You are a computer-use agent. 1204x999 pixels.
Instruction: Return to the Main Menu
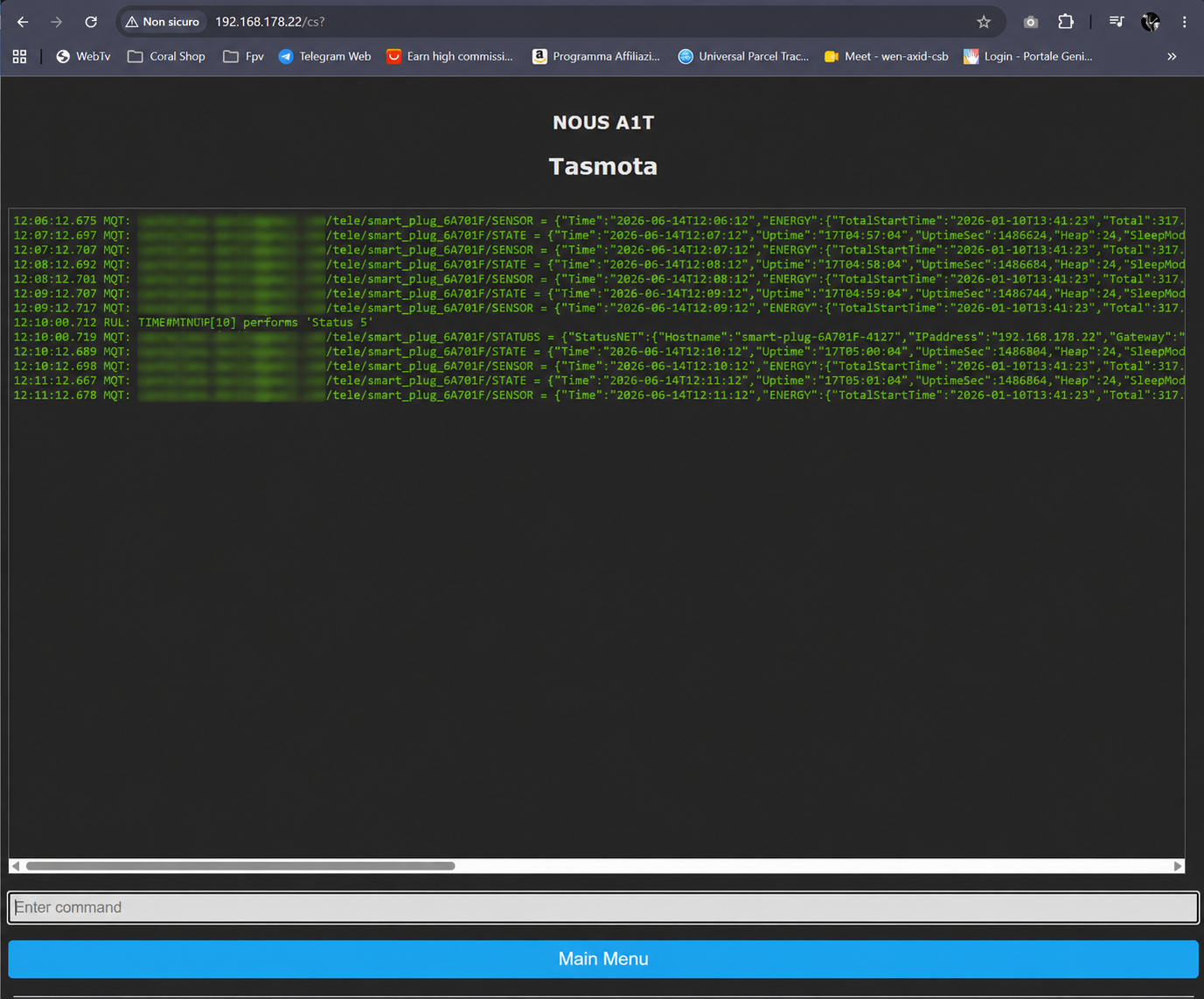click(x=603, y=959)
